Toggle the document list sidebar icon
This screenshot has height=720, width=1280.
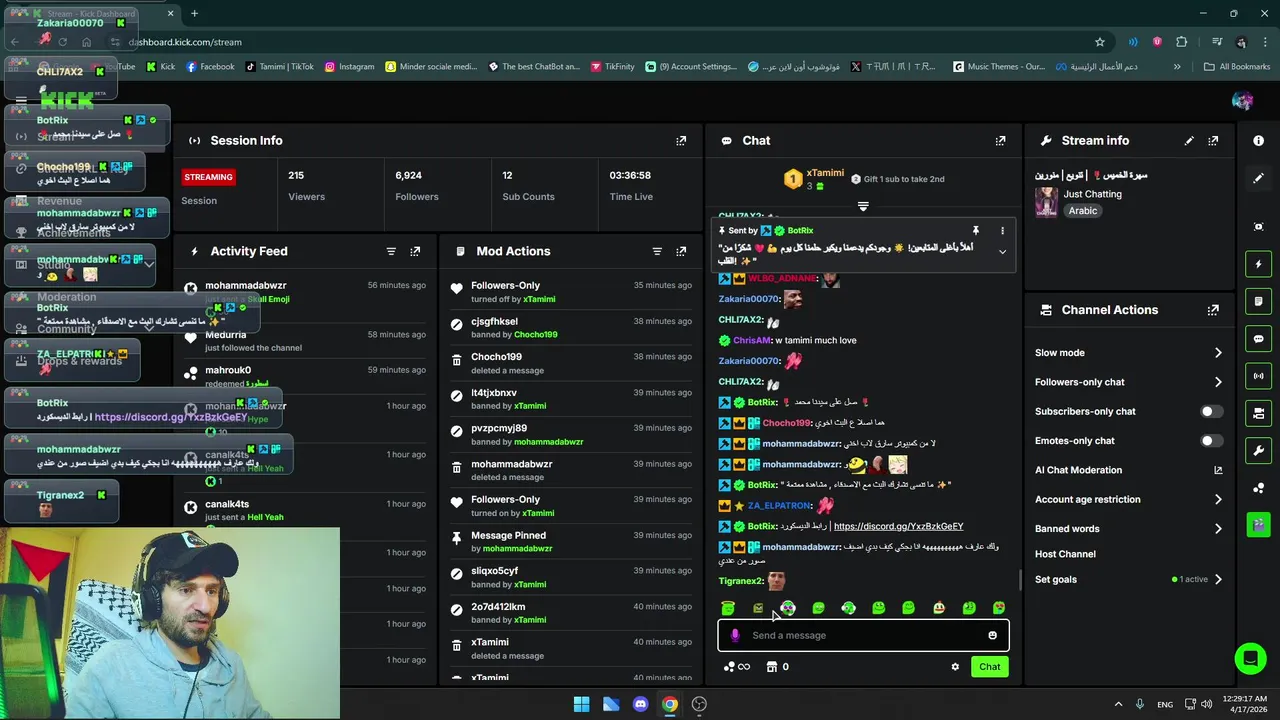[x=1258, y=301]
